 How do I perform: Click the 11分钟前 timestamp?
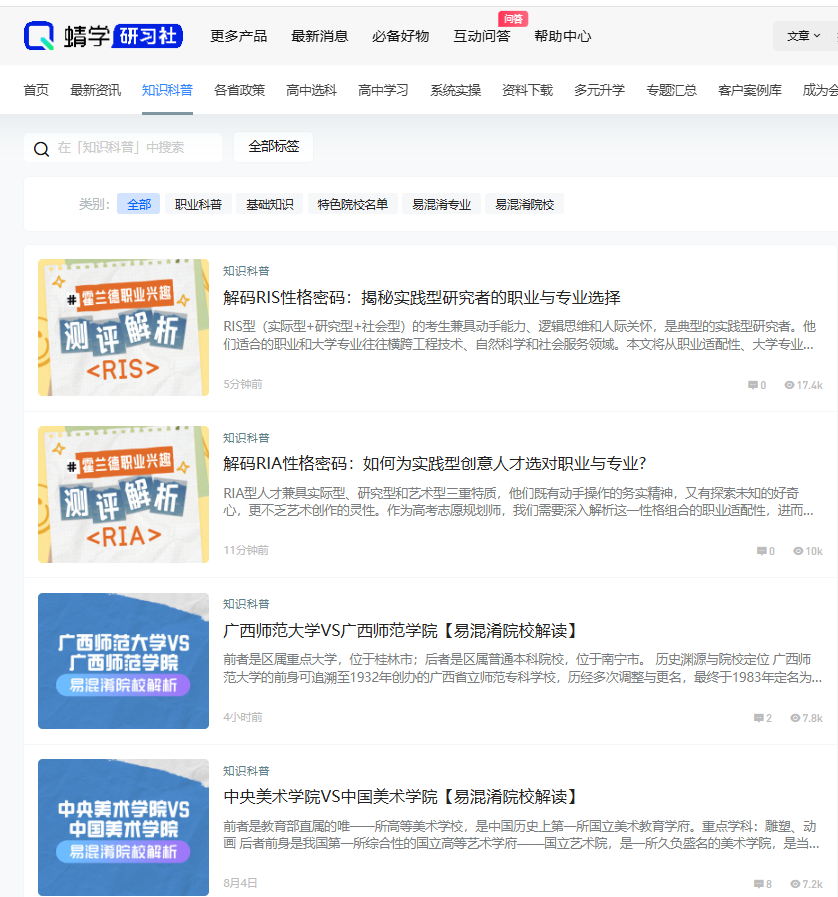pos(246,550)
